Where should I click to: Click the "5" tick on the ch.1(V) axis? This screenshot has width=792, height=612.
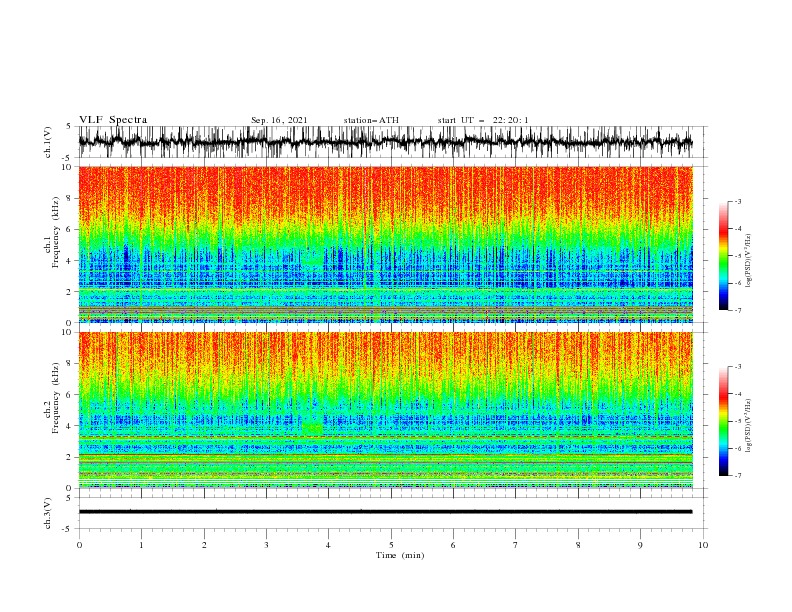tap(70, 126)
